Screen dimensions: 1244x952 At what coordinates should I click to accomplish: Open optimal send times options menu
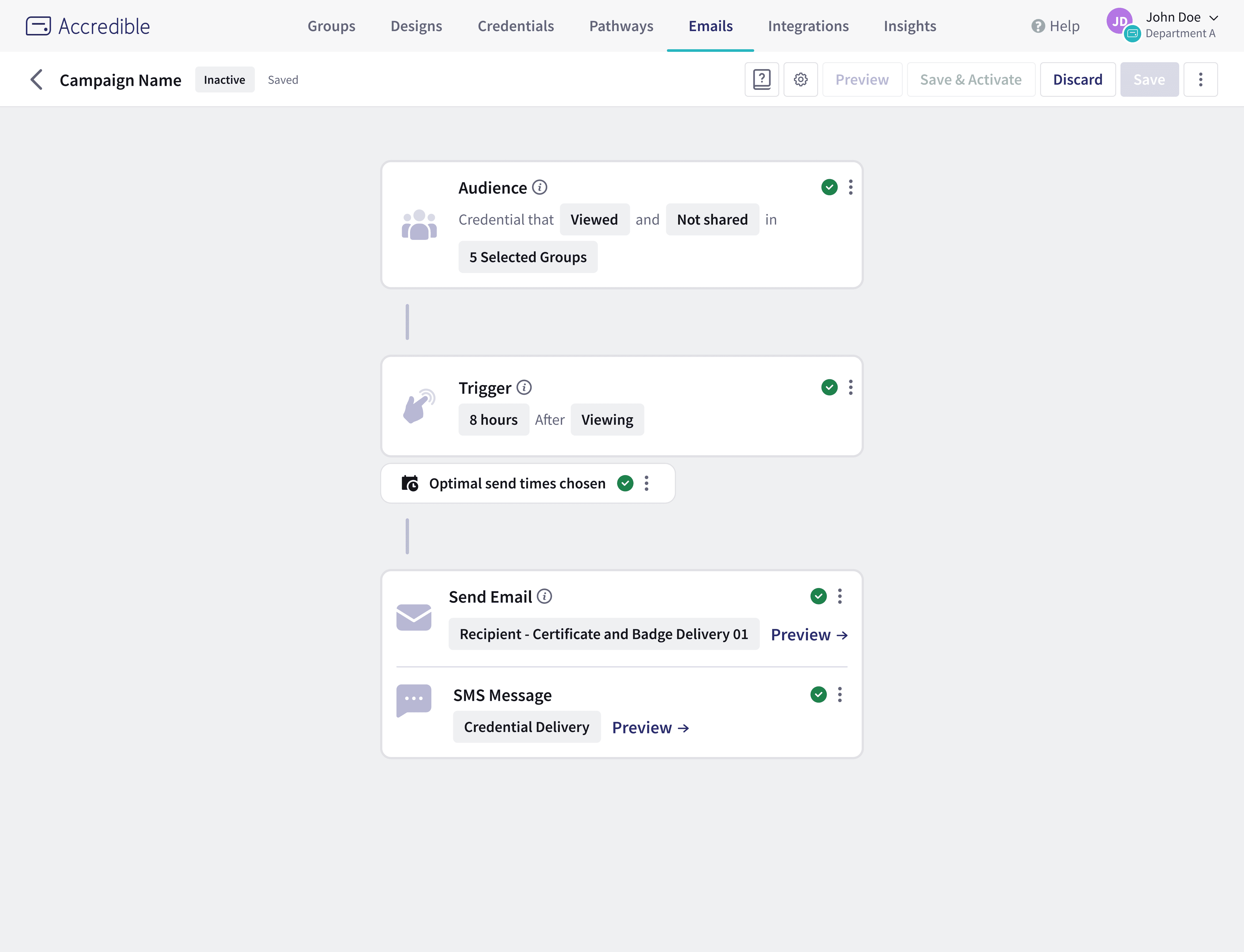(x=646, y=483)
